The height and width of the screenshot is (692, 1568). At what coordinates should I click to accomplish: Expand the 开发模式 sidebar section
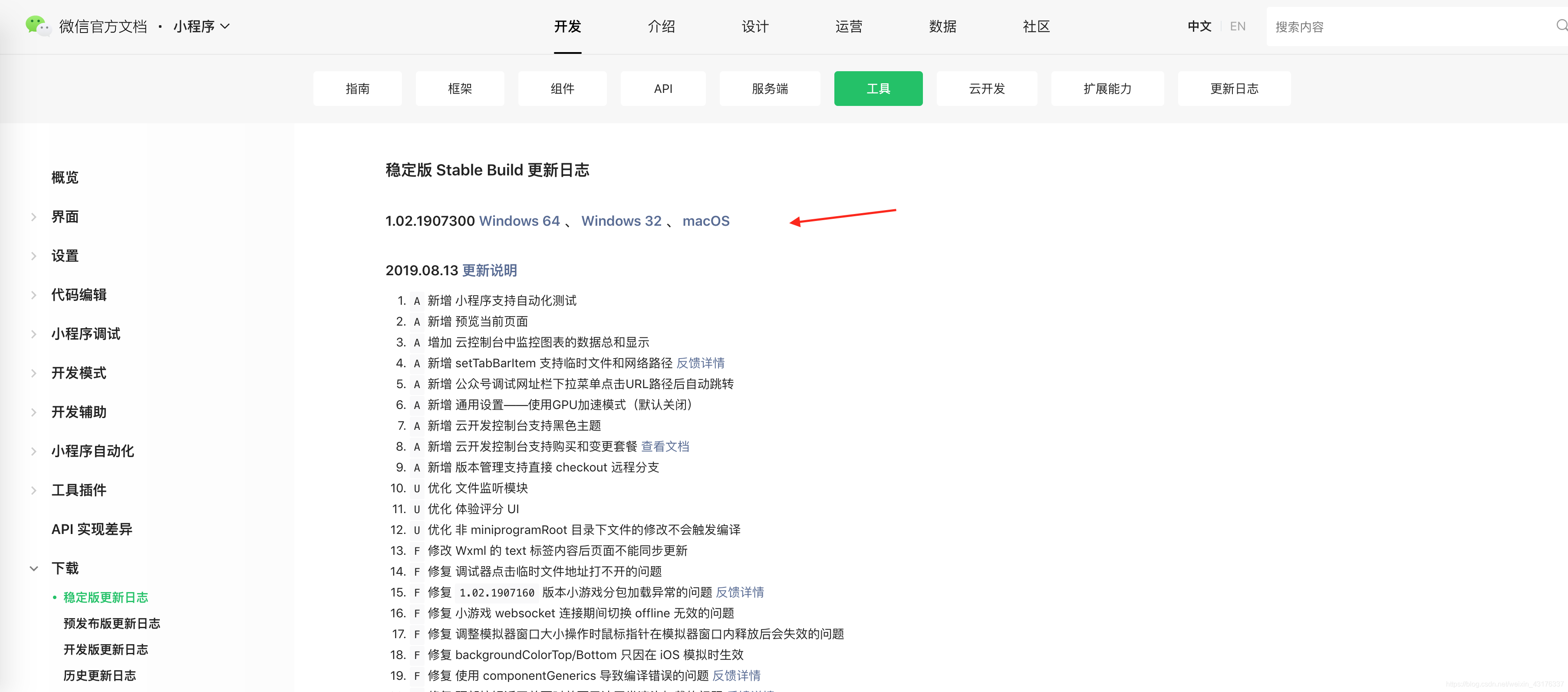point(34,372)
